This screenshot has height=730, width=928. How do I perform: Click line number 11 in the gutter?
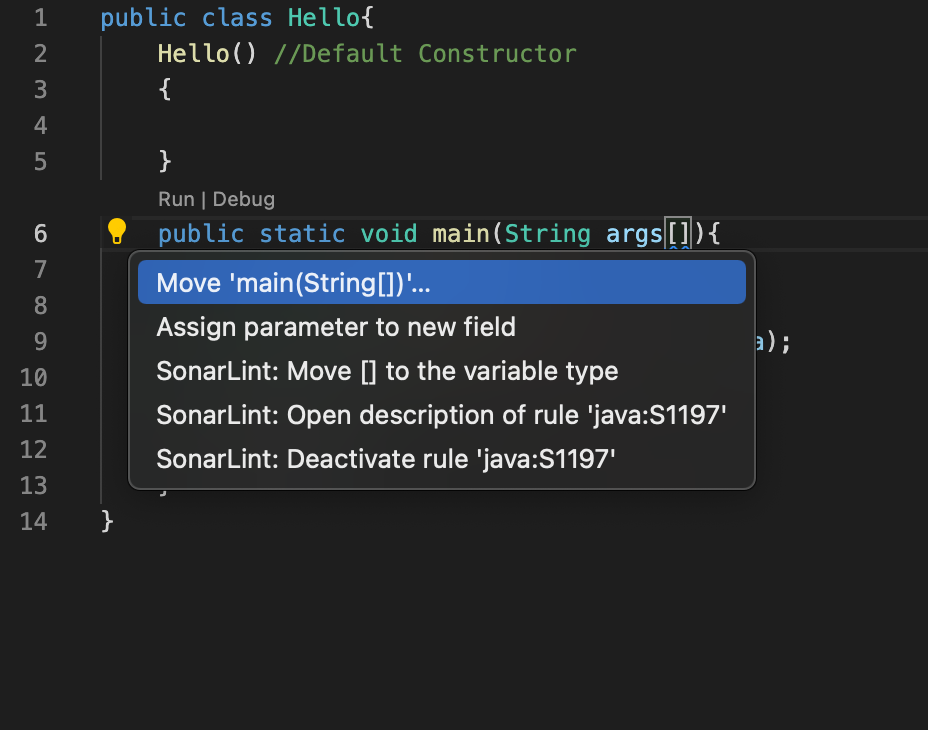pyautogui.click(x=34, y=413)
